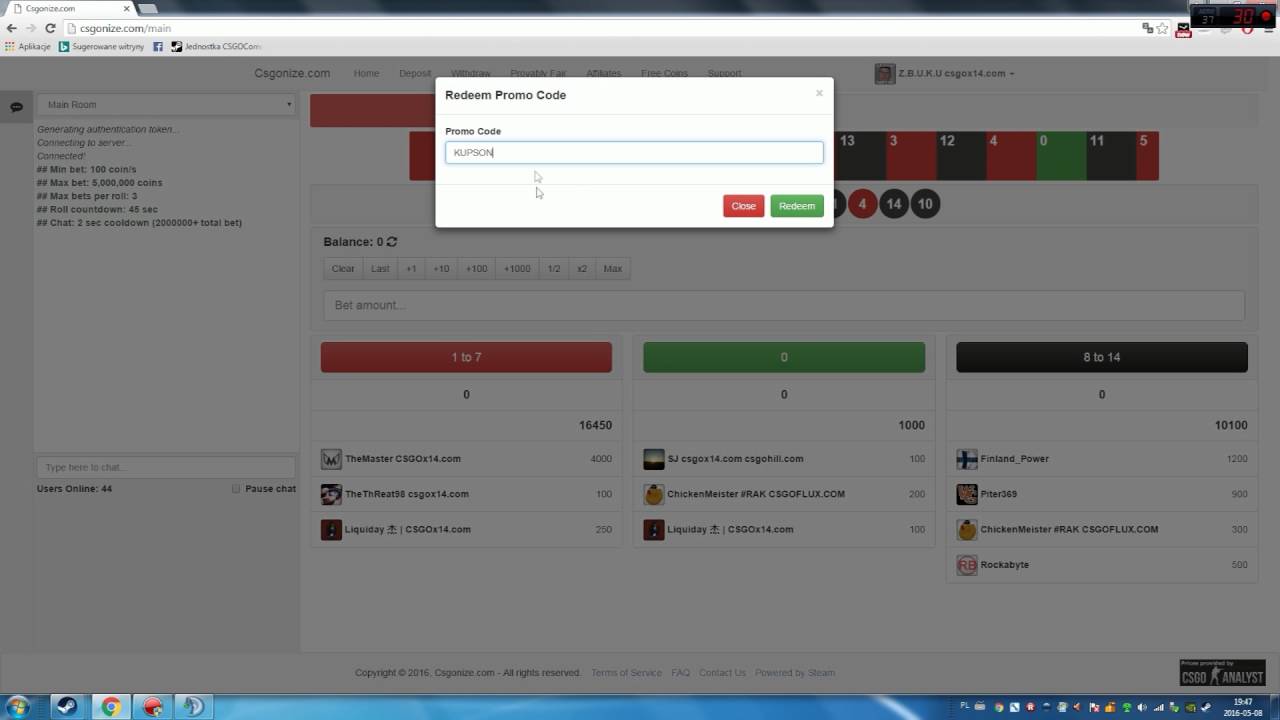This screenshot has height=720, width=1280.
Task: Open the Support menu item
Action: (x=724, y=73)
